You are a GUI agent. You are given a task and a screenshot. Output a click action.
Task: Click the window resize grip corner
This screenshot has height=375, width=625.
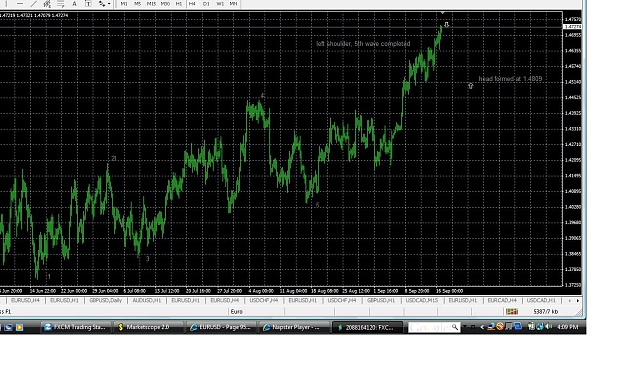point(578,312)
